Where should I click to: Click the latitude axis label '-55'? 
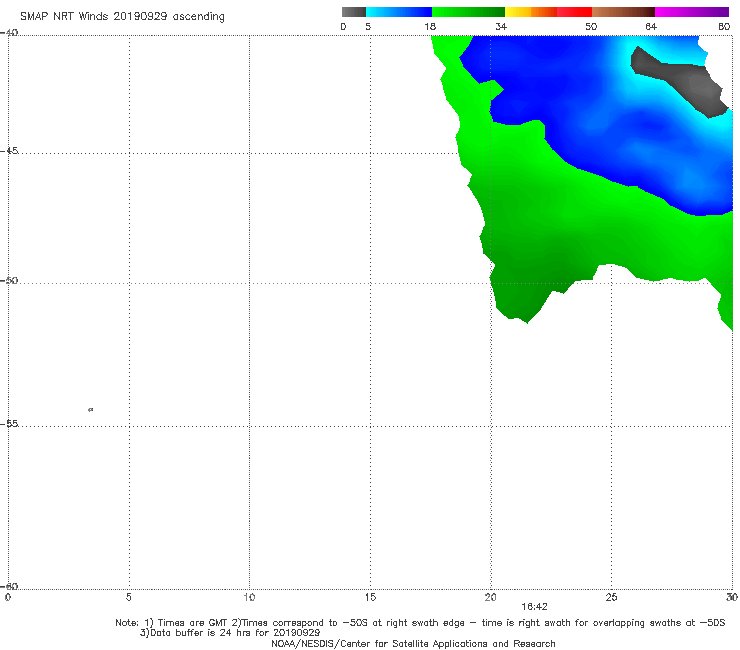point(9,424)
